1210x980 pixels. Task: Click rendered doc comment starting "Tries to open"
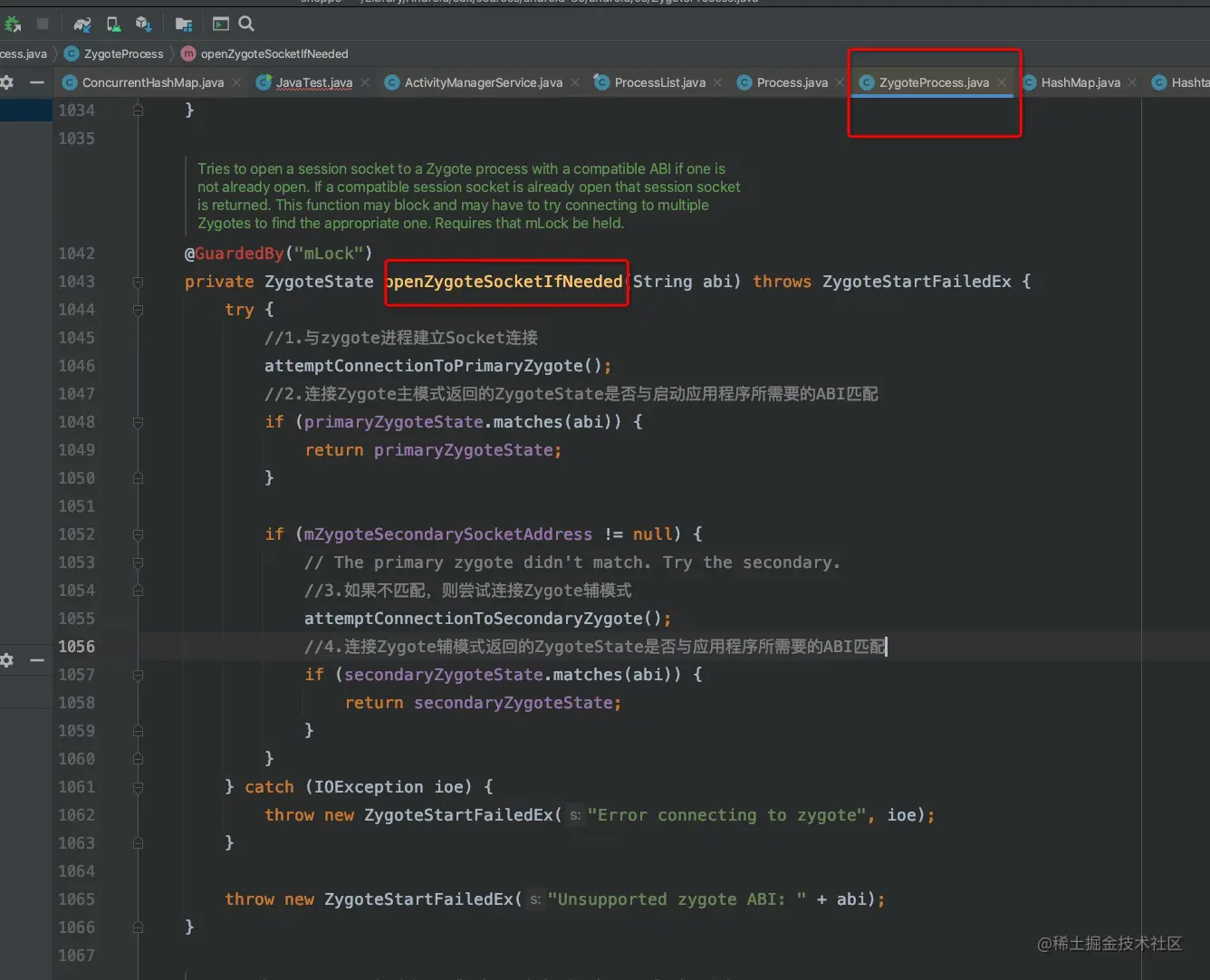(468, 196)
